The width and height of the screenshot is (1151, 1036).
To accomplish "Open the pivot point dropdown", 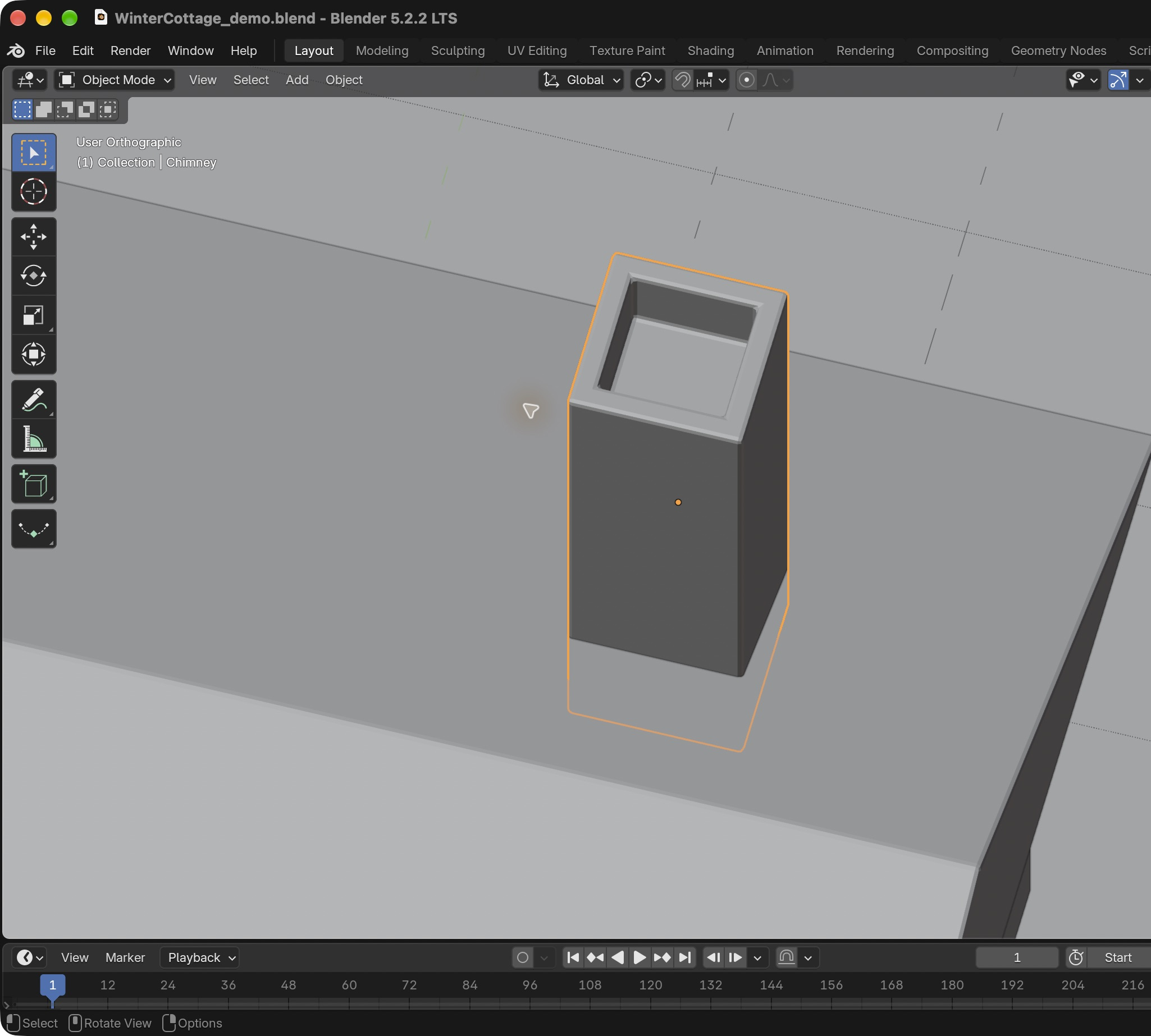I will (x=648, y=80).
